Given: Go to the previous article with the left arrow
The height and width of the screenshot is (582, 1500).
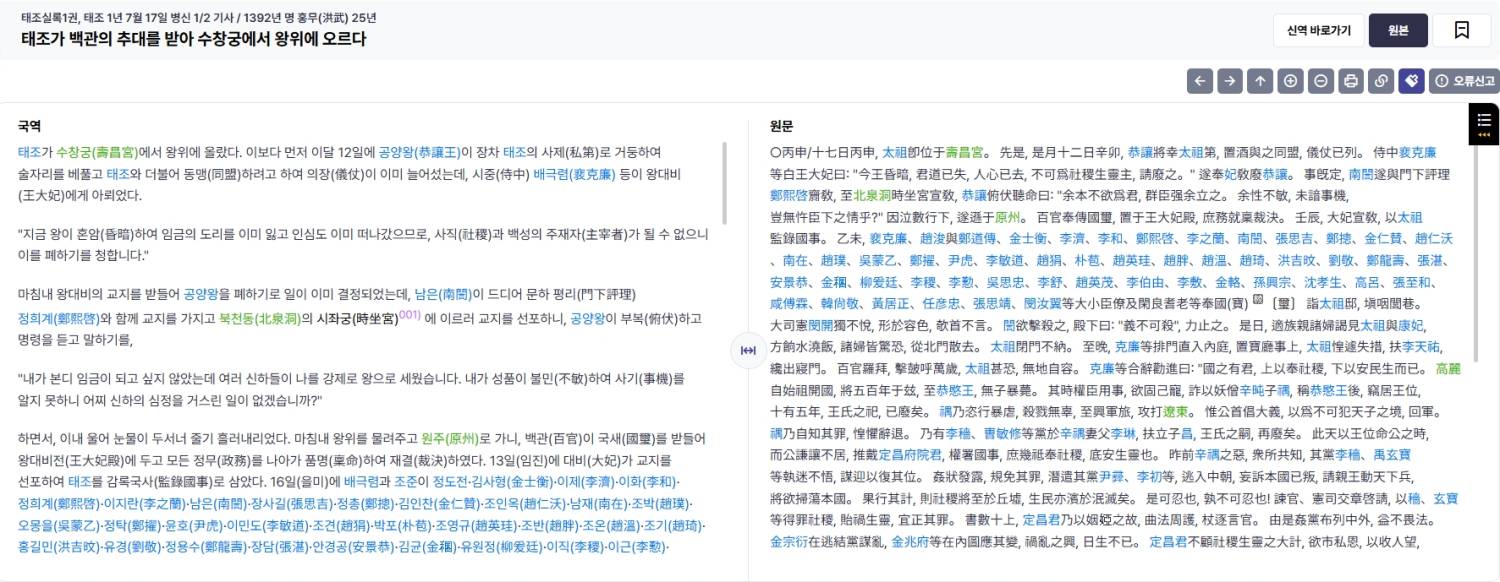Looking at the screenshot, I should pyautogui.click(x=1200, y=81).
